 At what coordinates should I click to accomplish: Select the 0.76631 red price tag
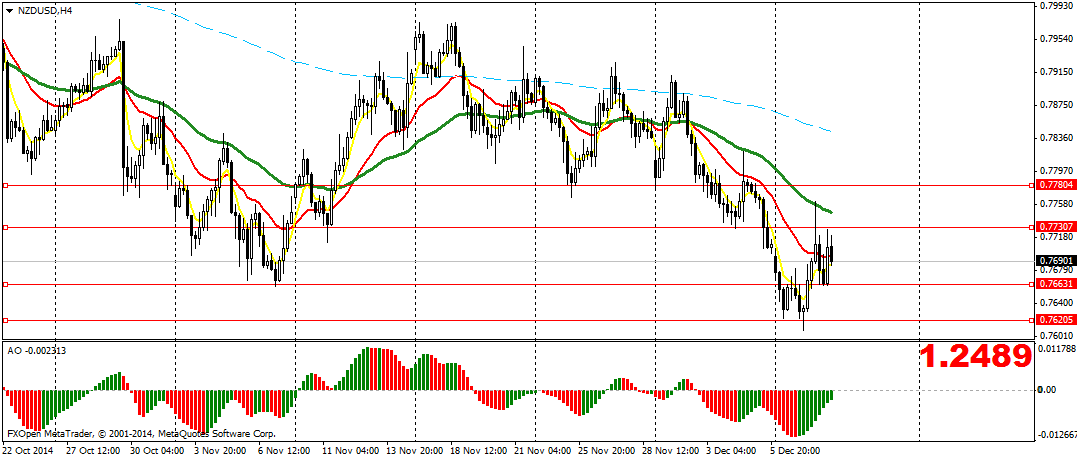(x=1055, y=284)
